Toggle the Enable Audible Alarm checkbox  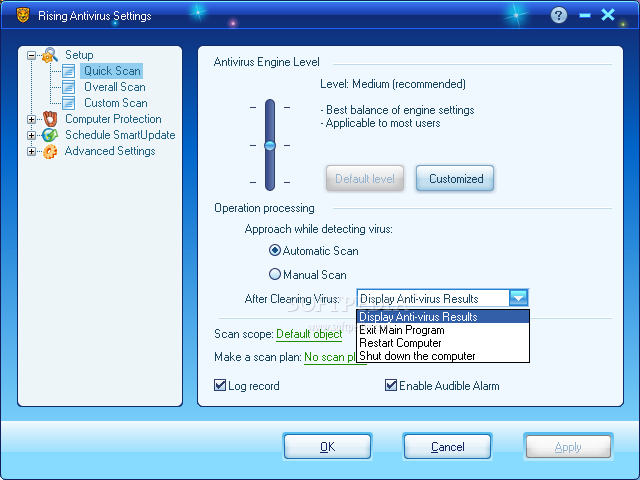pos(391,385)
